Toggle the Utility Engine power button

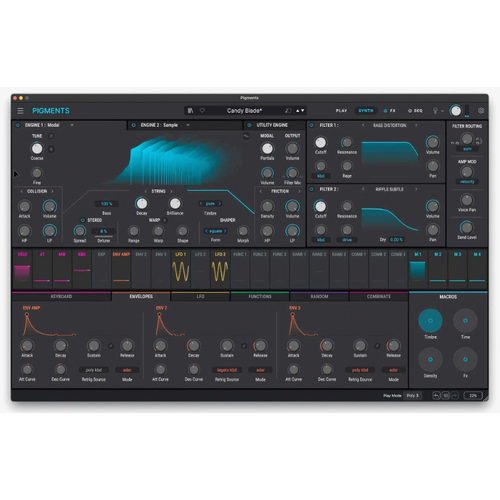[x=249, y=125]
